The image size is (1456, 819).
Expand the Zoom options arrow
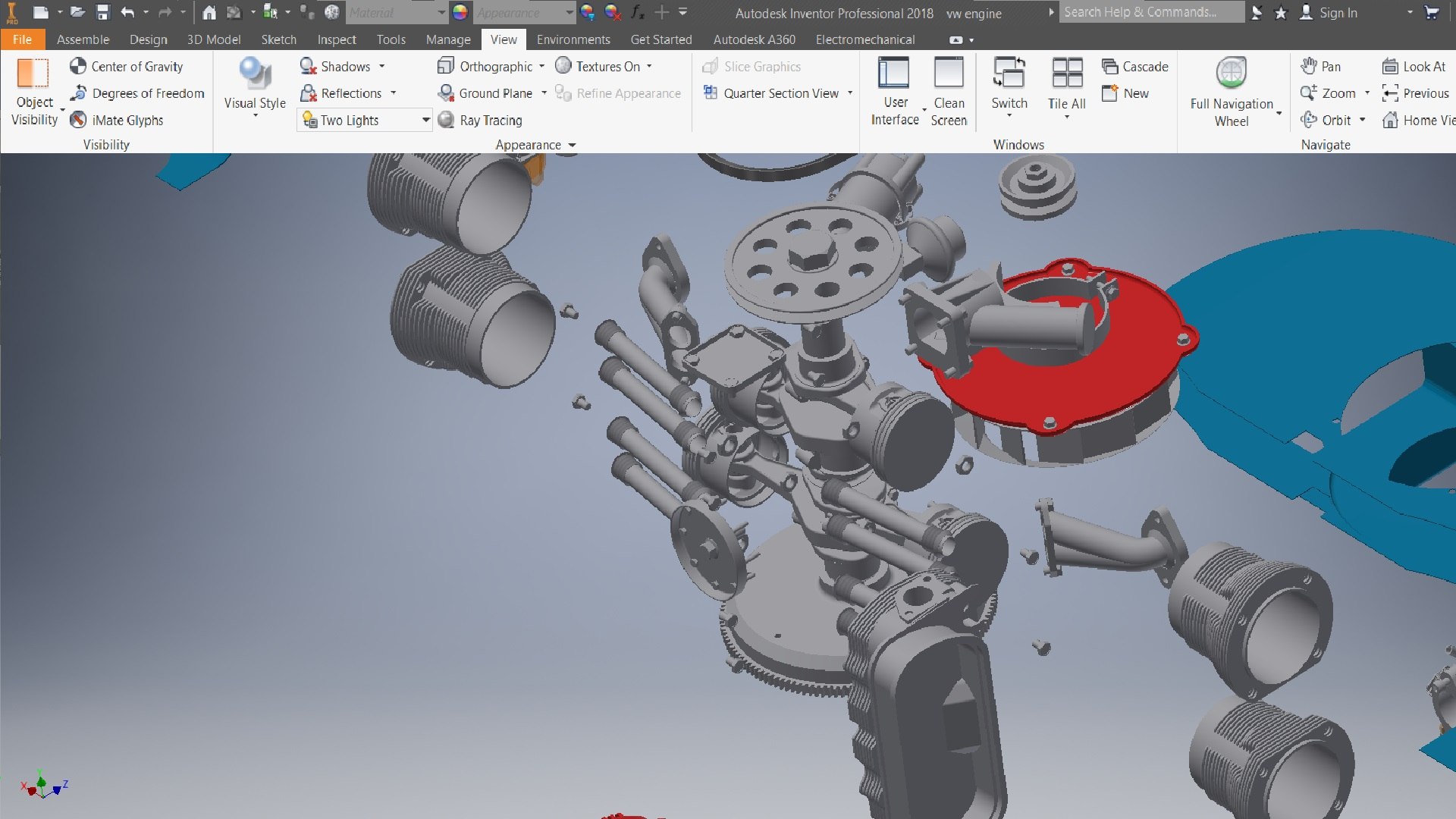tap(1367, 93)
